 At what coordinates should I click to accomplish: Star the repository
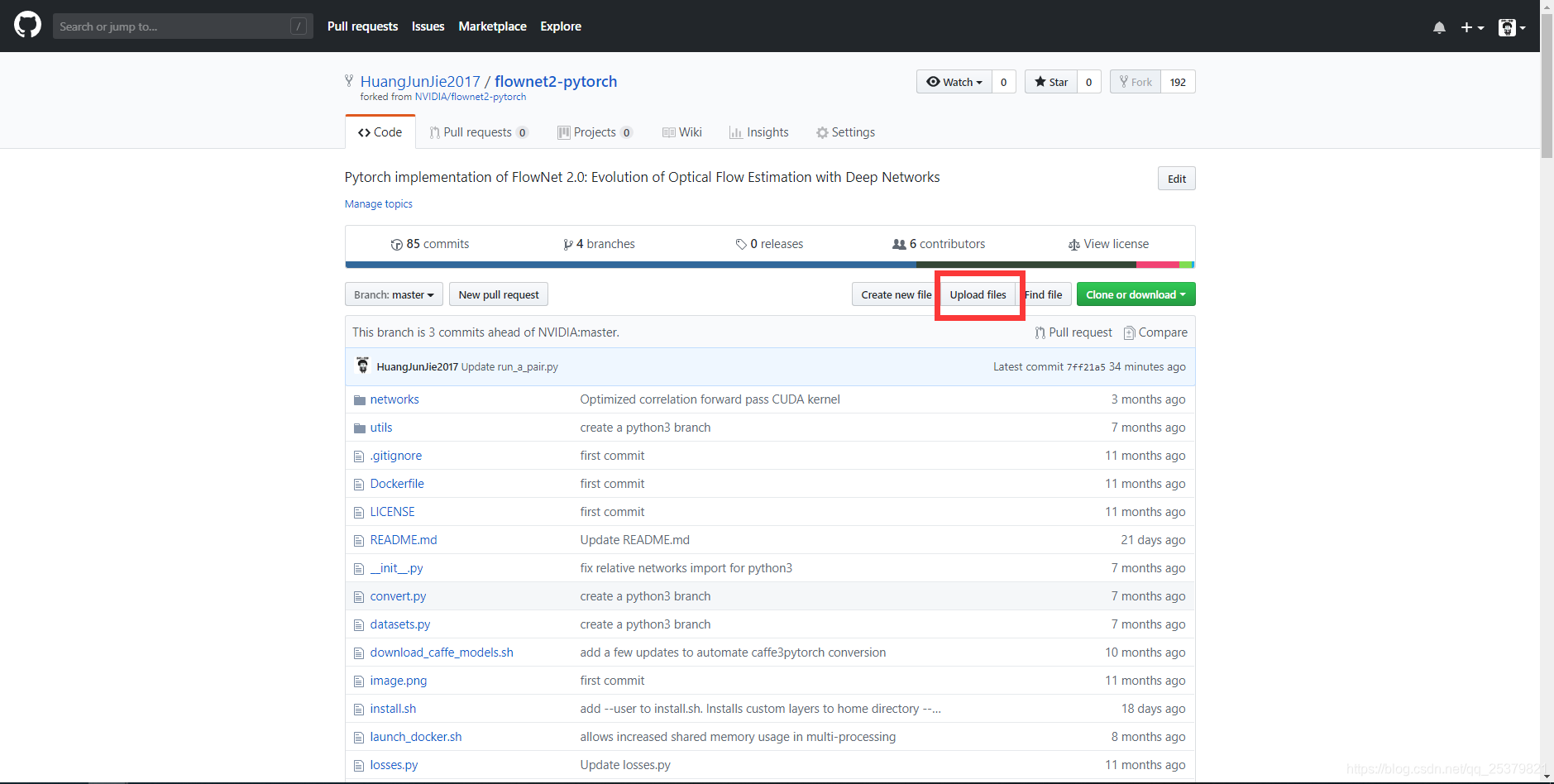pos(1051,82)
